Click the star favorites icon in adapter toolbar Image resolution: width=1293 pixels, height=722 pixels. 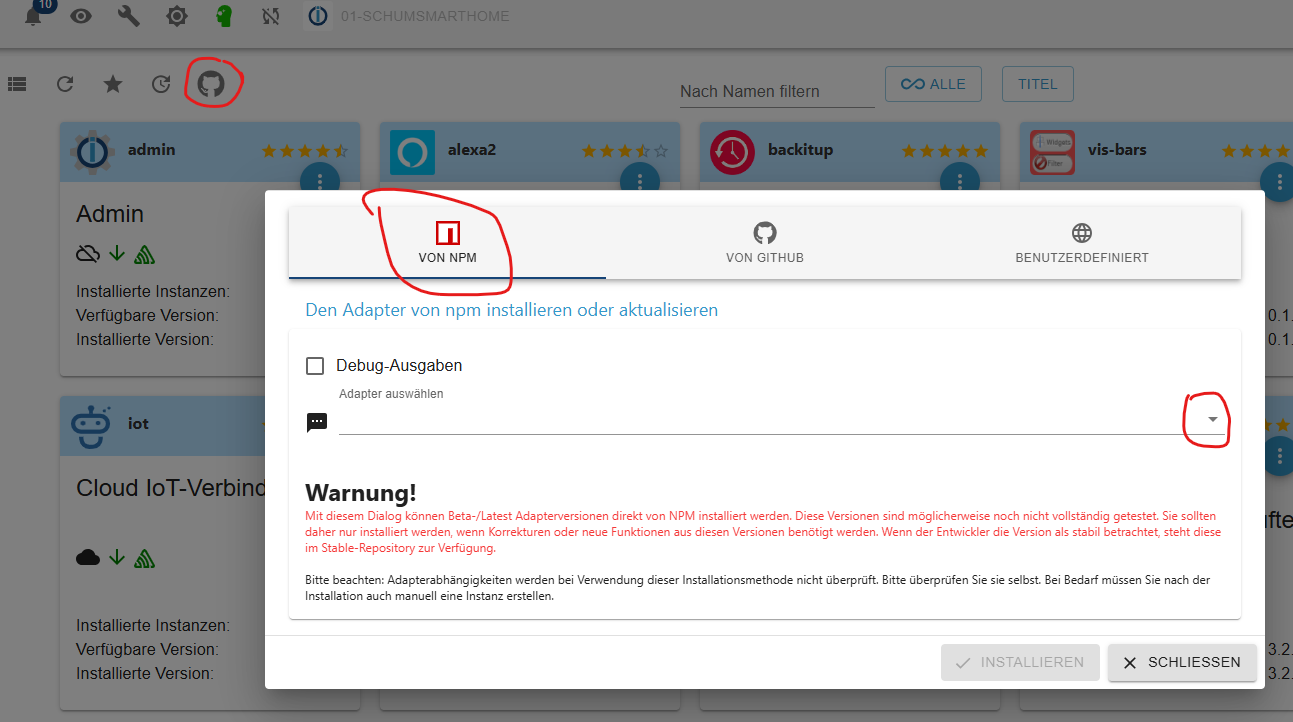(x=113, y=84)
